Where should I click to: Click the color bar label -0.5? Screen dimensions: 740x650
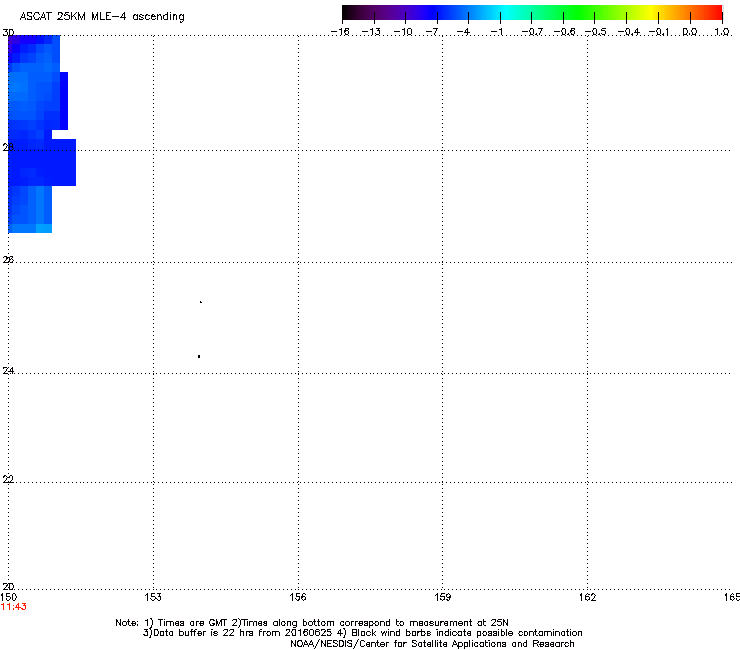tap(595, 32)
